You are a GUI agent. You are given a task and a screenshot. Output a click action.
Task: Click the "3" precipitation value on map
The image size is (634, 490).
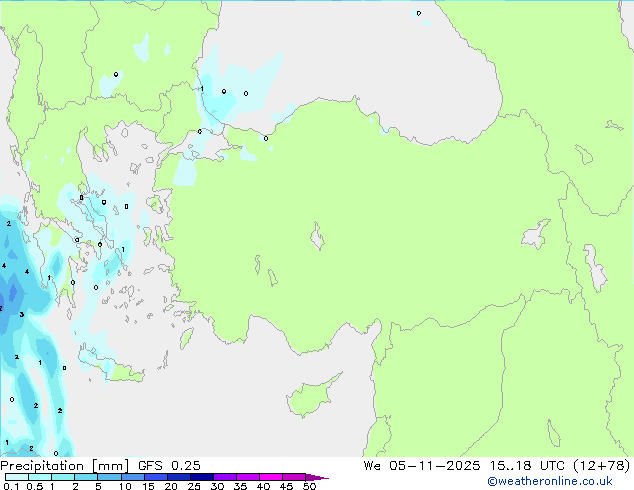(22, 315)
